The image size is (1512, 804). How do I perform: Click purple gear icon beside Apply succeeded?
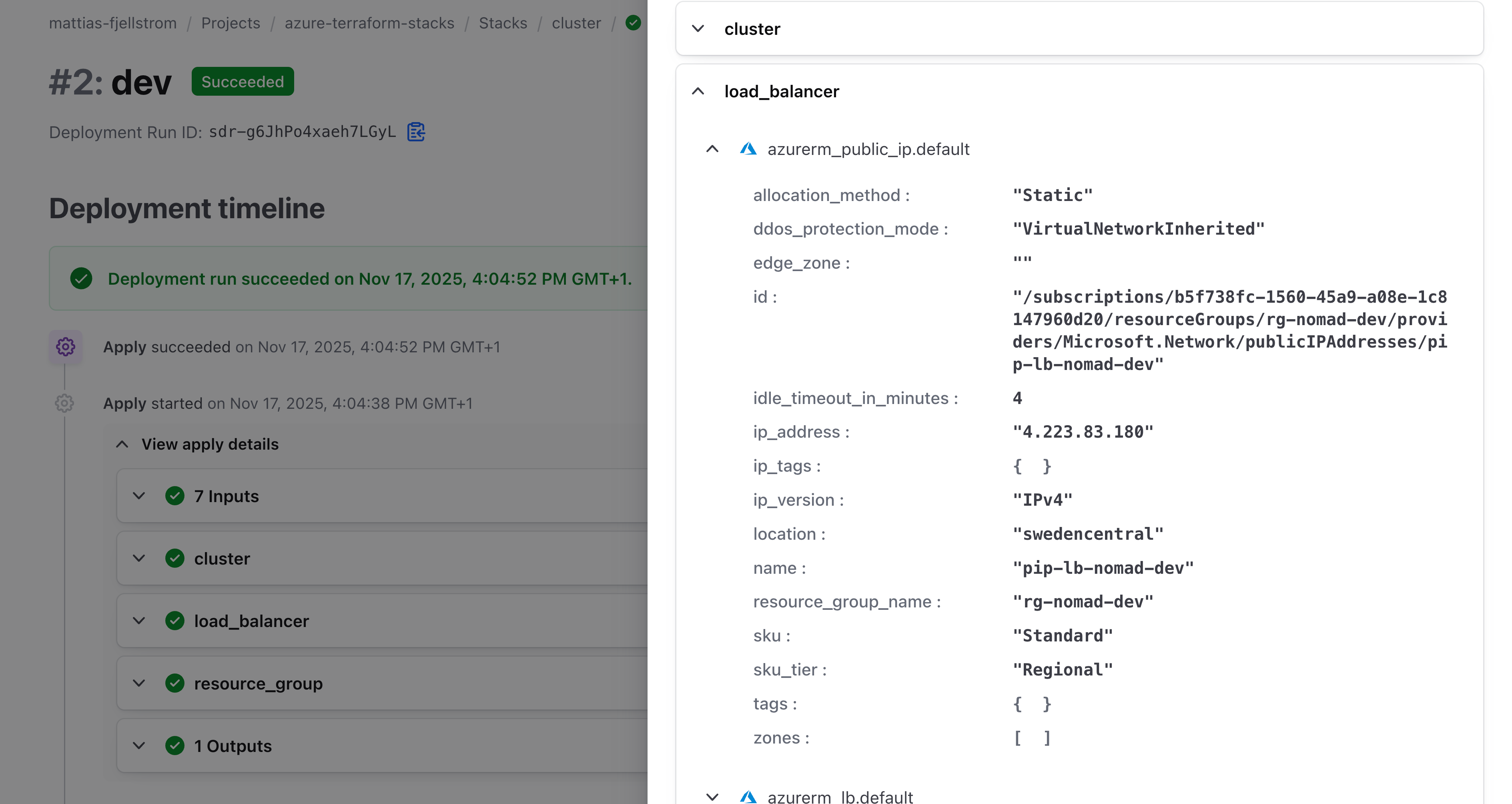[x=65, y=346]
